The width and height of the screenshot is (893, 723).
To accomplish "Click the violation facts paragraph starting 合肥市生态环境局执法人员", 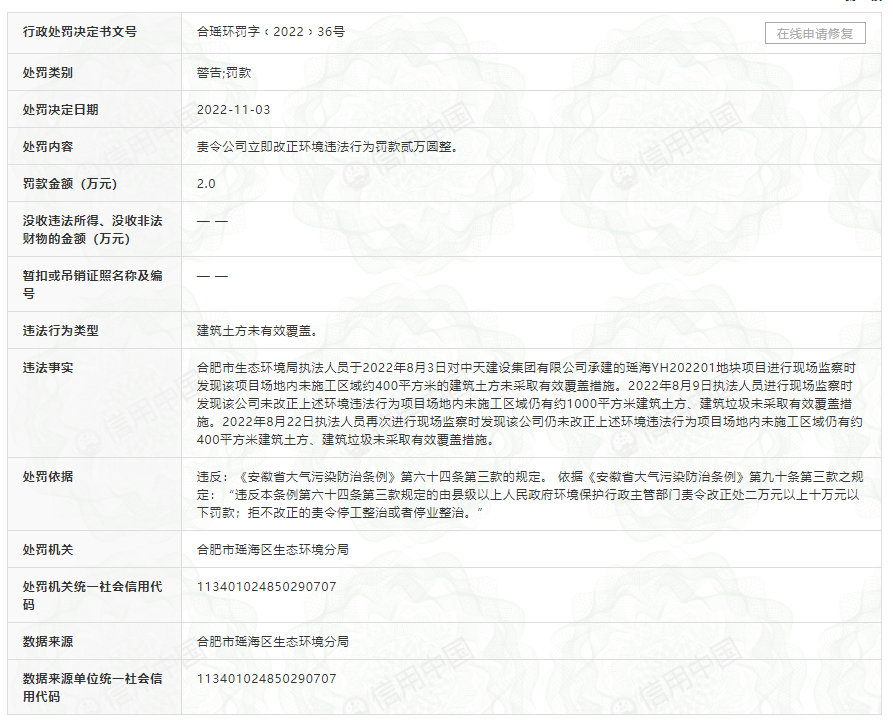I will pyautogui.click(x=530, y=404).
